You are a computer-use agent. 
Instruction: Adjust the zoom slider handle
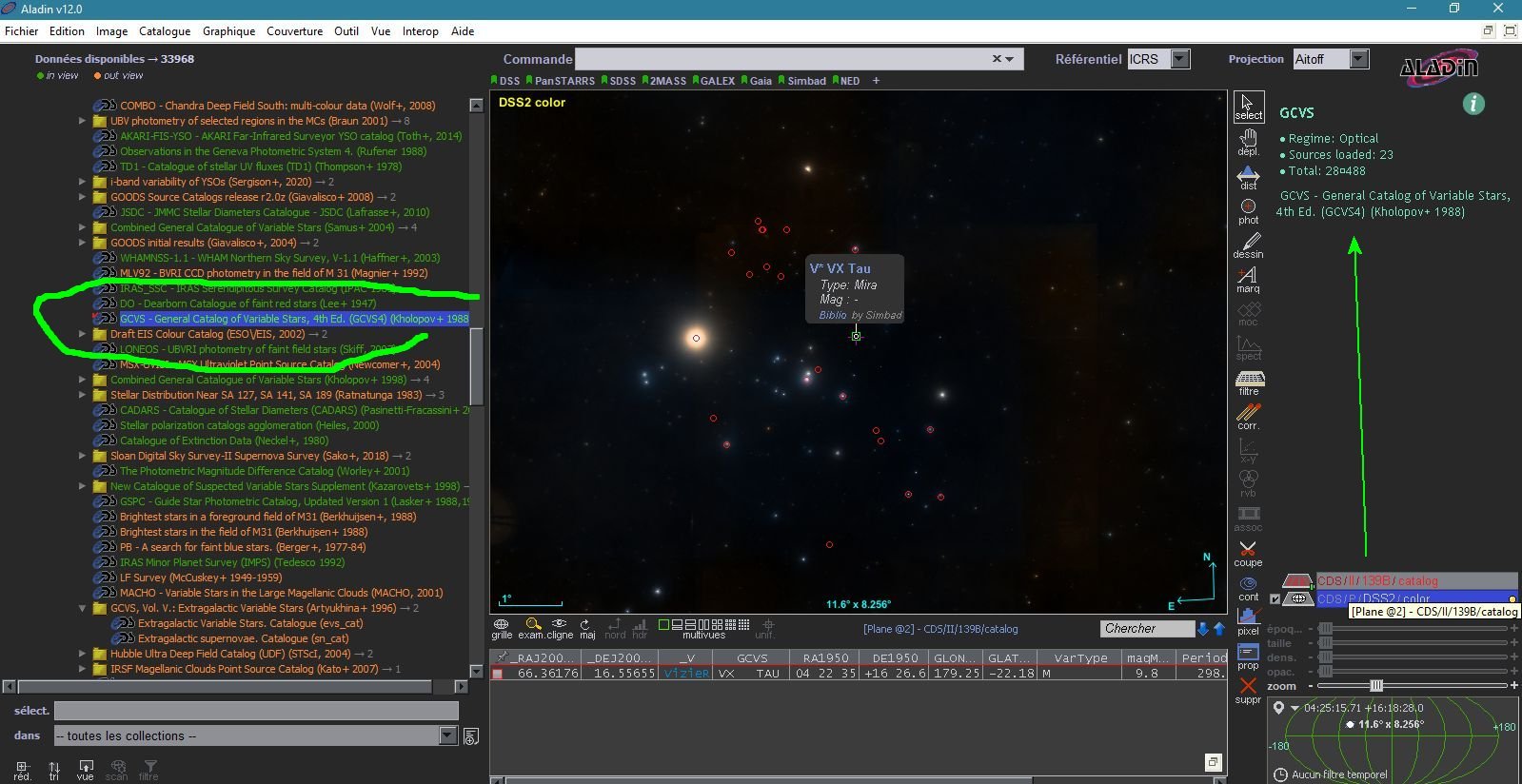(1376, 686)
